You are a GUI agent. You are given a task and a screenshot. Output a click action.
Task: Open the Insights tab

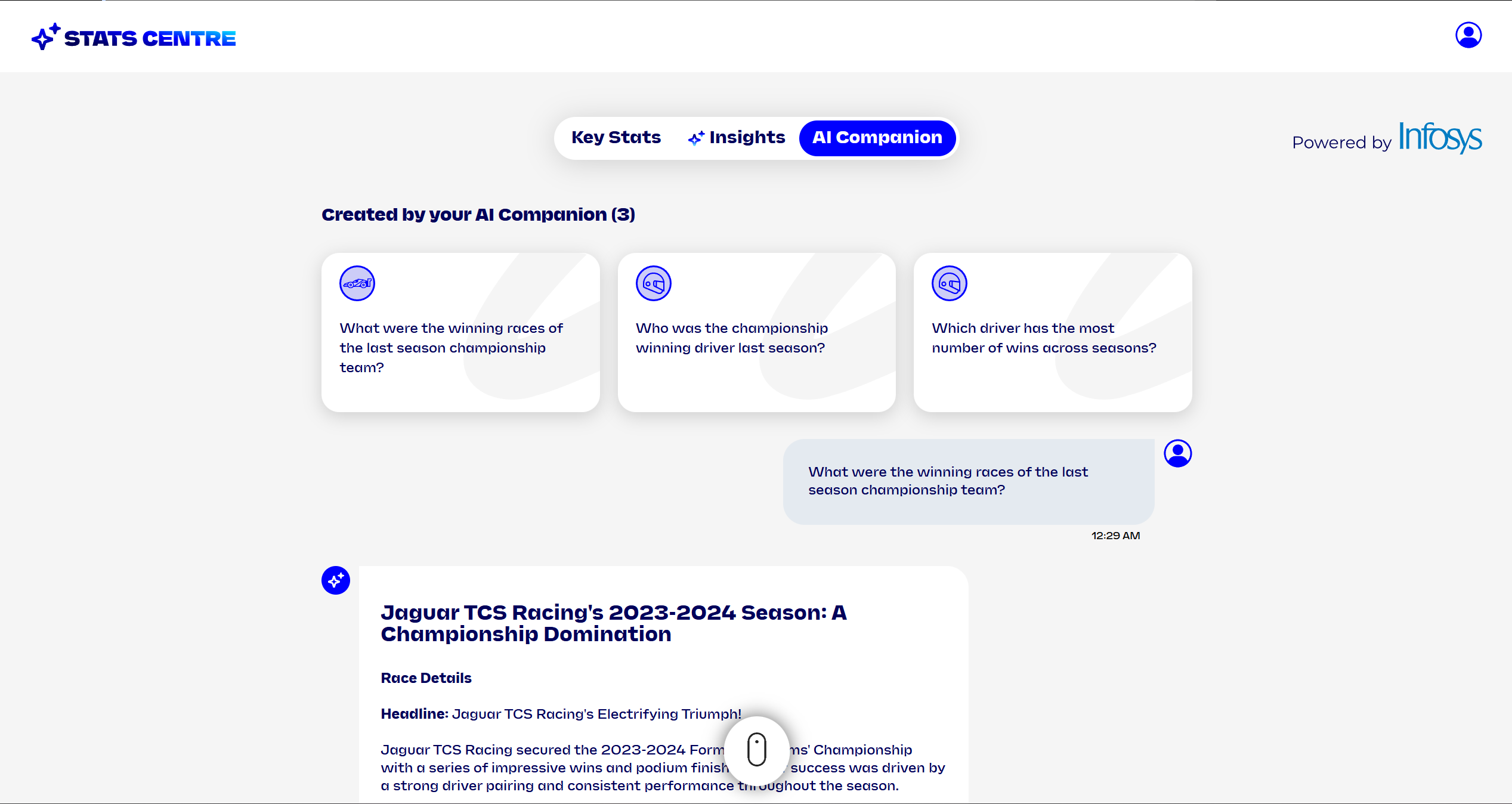pos(747,138)
